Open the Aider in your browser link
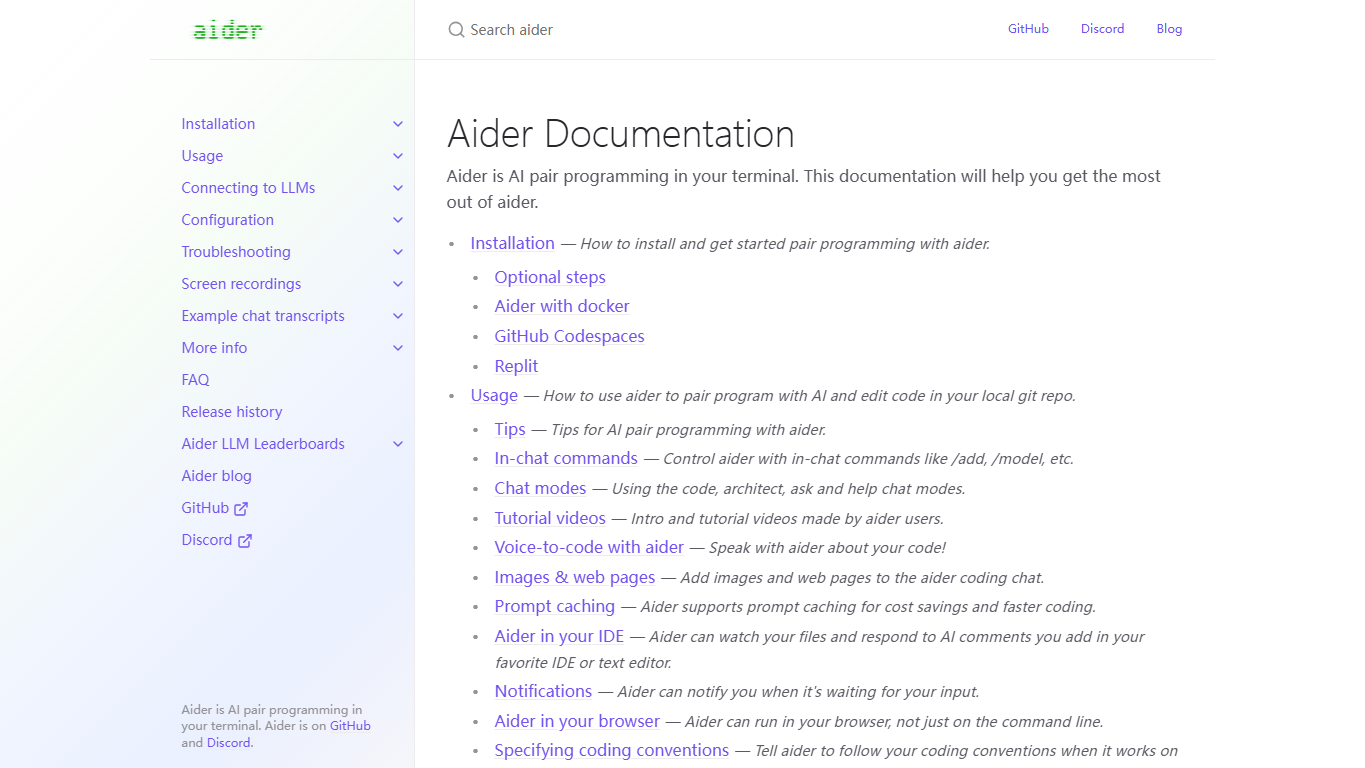Screen dimensions: 1365x768 (577, 721)
